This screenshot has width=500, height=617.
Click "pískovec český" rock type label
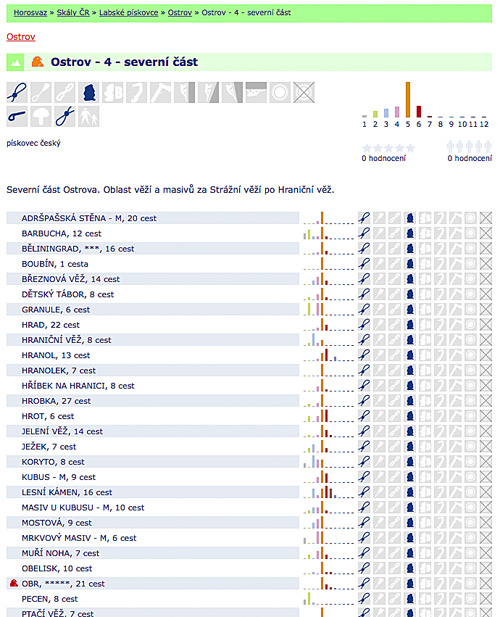33,143
